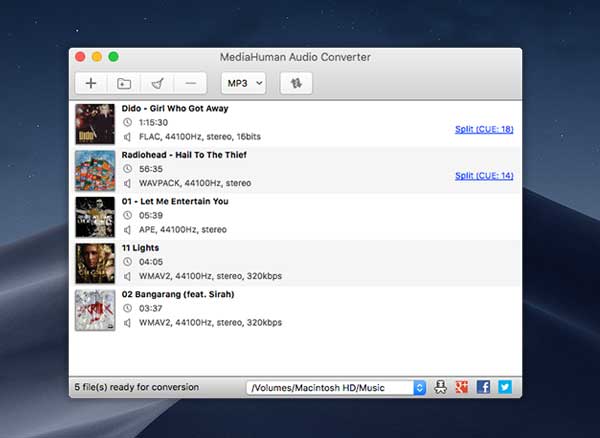This screenshot has height=438, width=600.
Task: Click the 56:35 duration text
Action: point(151,169)
